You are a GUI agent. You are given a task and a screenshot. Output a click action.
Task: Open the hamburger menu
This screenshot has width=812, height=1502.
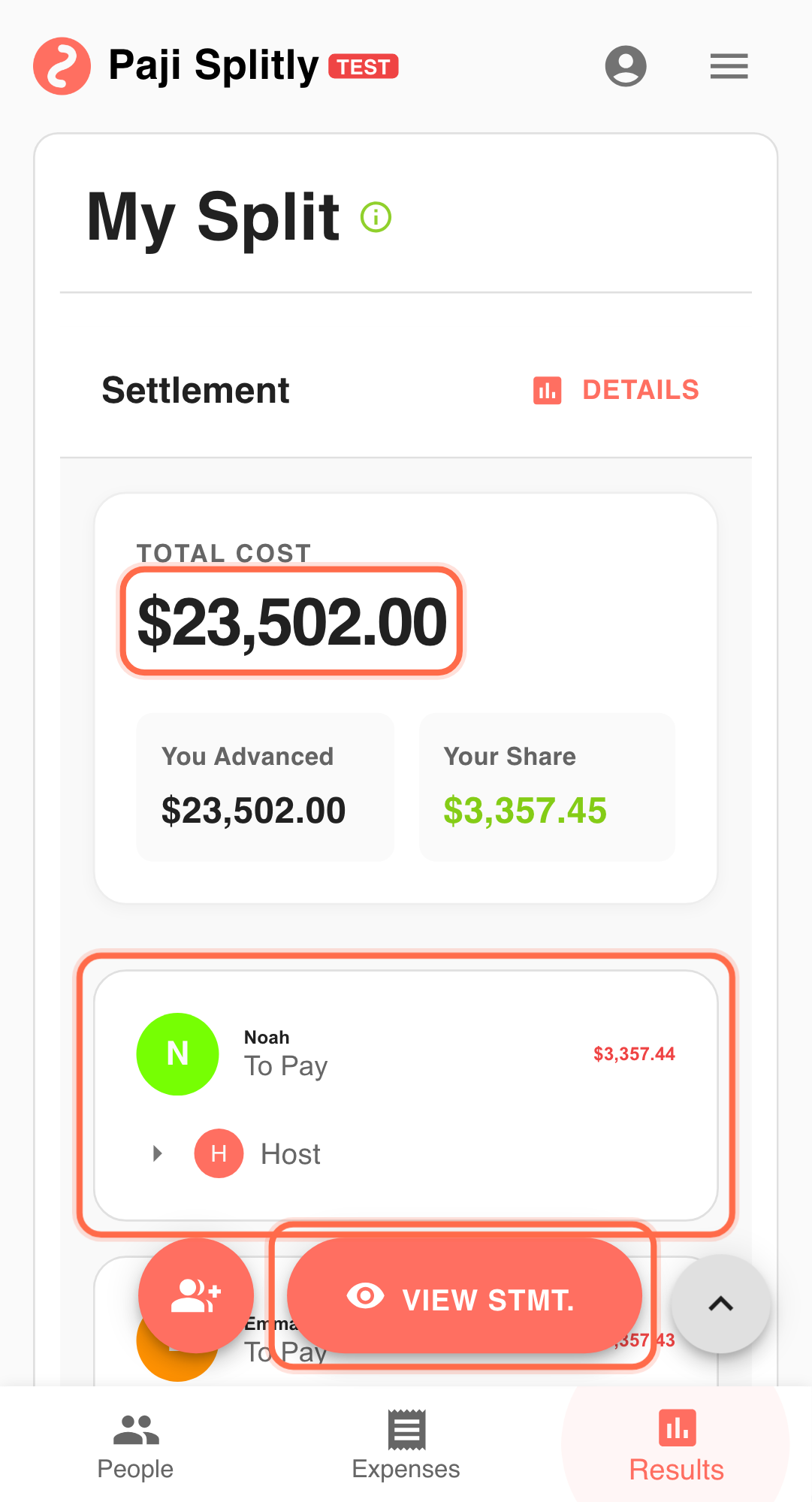(729, 66)
